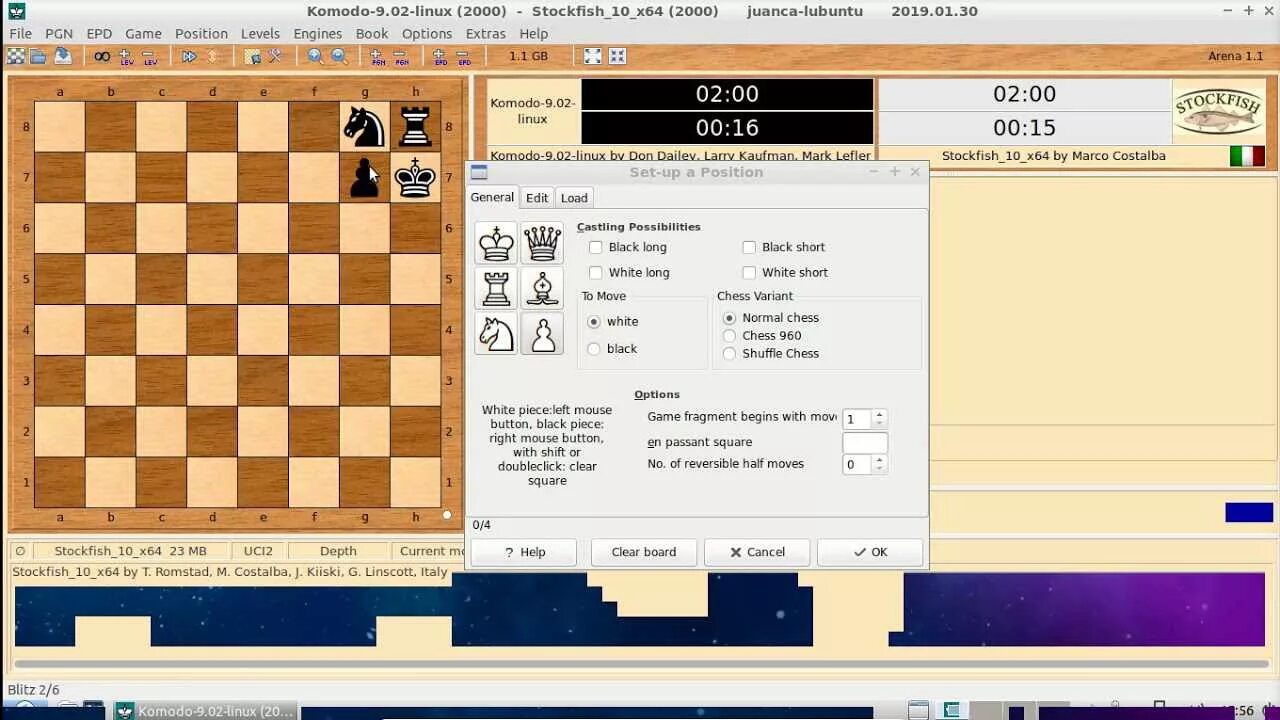Click the new game board toolbar icon

pos(16,56)
